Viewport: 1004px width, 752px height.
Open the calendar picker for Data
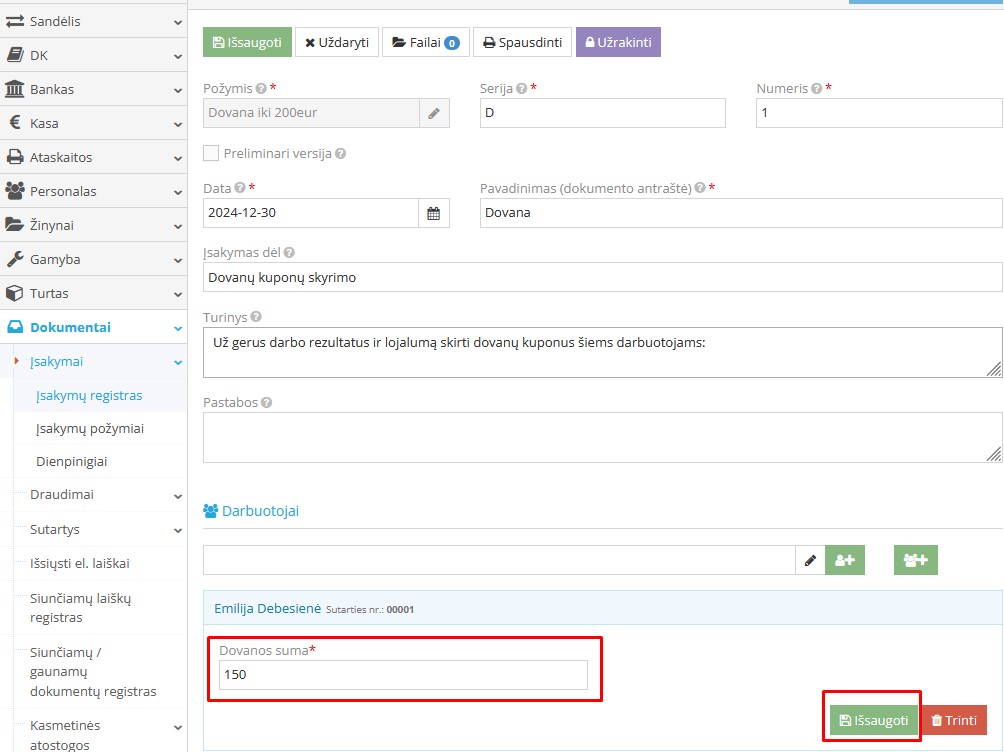click(x=434, y=213)
